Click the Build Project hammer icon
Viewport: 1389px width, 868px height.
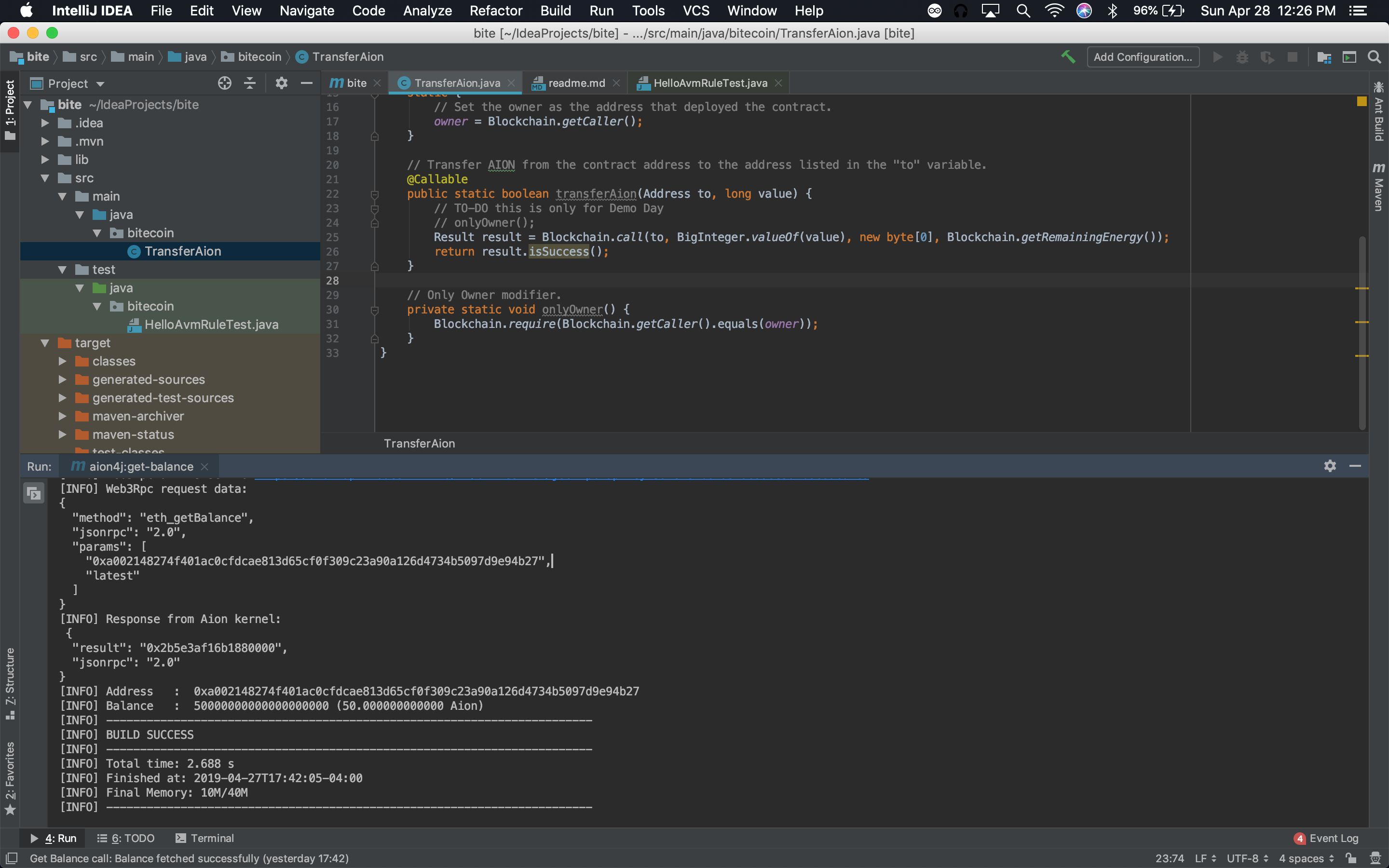1068,57
